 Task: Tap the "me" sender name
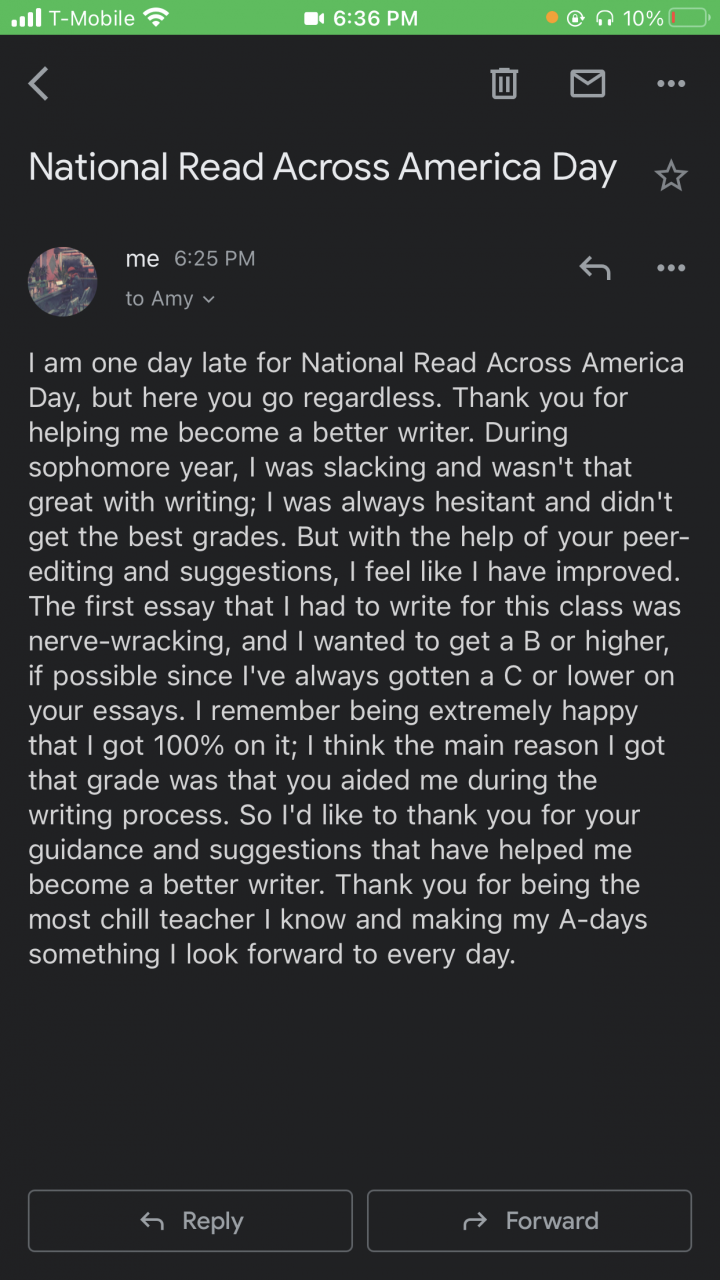point(142,259)
